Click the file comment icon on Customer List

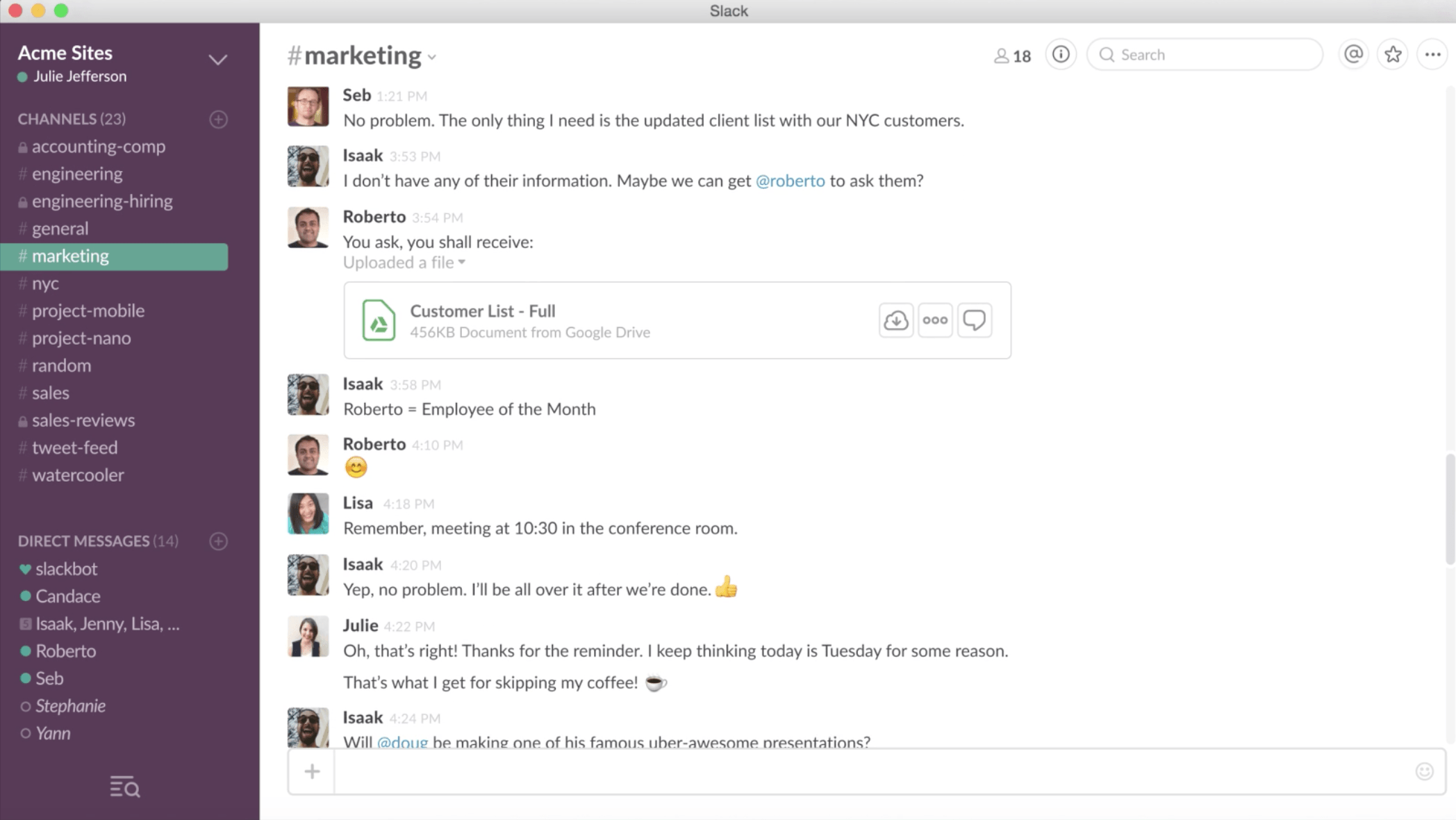click(x=975, y=319)
